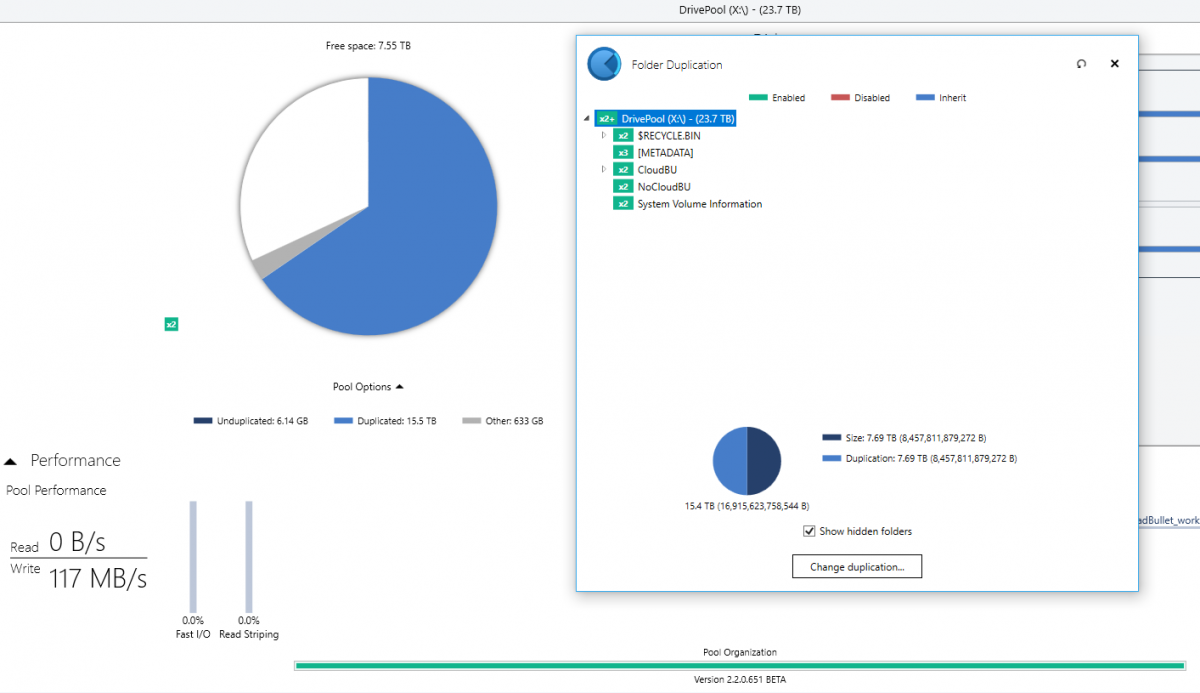
Task: Click the Unduplicated legend color swatch
Action: click(x=203, y=421)
